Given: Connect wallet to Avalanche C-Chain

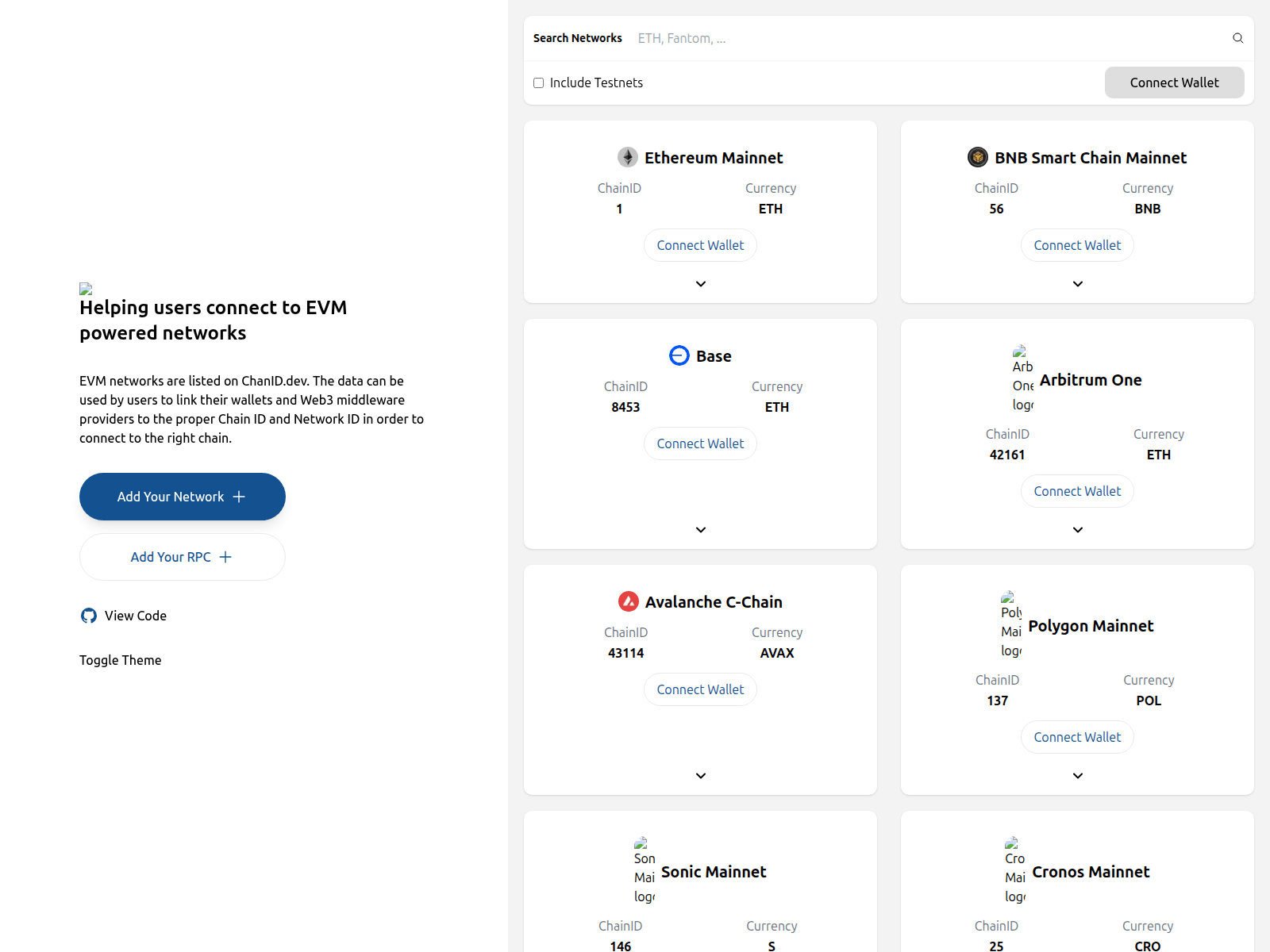Looking at the screenshot, I should [701, 689].
